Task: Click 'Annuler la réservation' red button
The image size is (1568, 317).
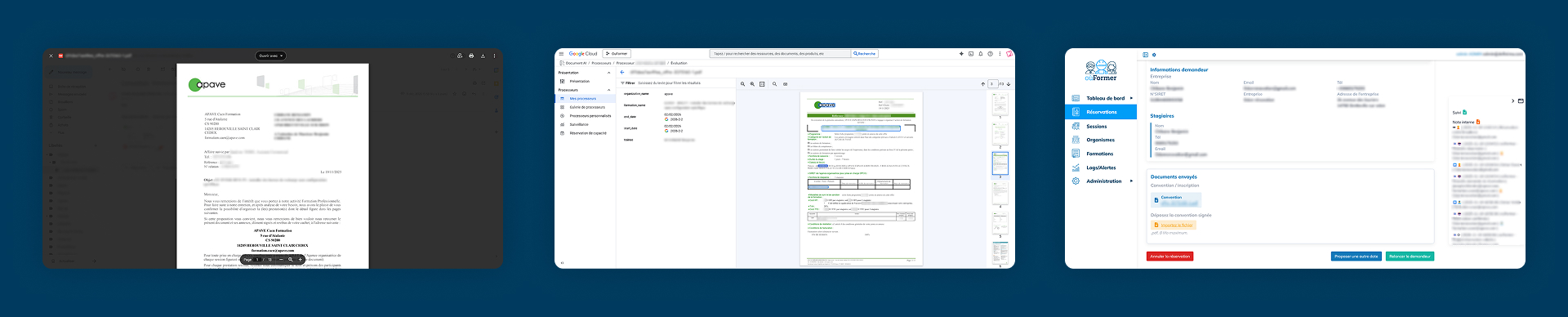Action: [x=1170, y=257]
